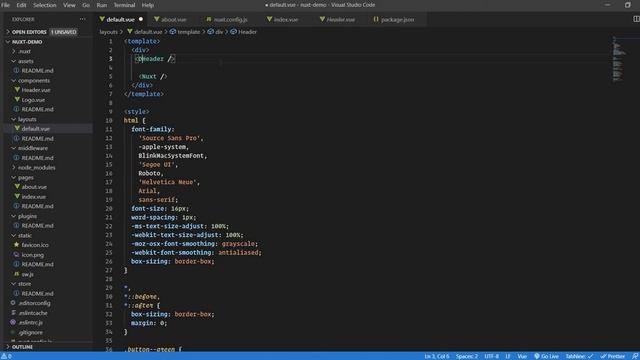
Task: Collapse the assets folder
Action: click(x=25, y=61)
